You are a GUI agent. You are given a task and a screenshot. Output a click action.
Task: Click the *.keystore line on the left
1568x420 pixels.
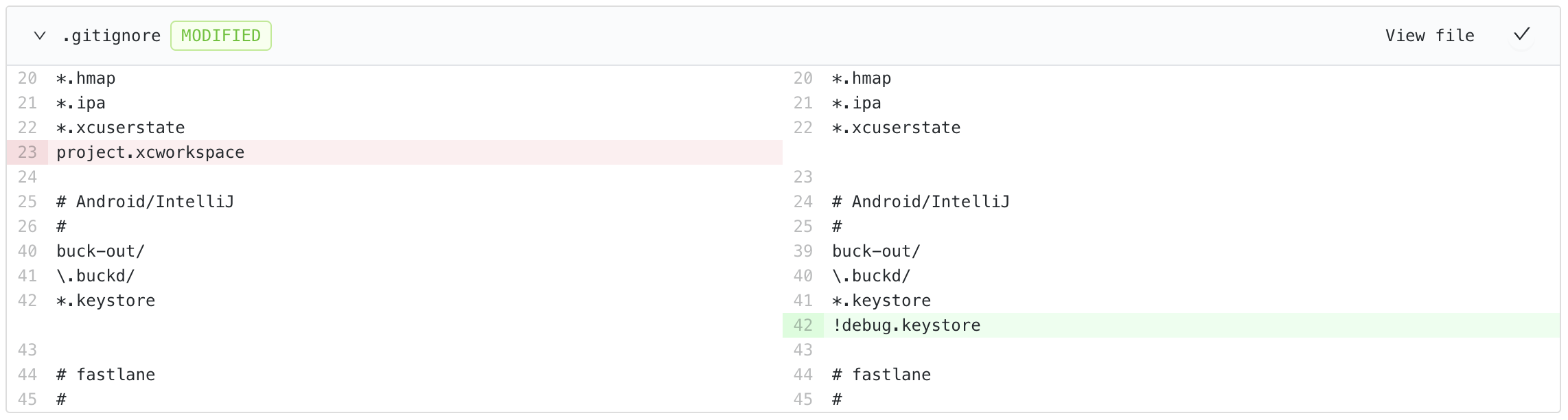pos(106,301)
